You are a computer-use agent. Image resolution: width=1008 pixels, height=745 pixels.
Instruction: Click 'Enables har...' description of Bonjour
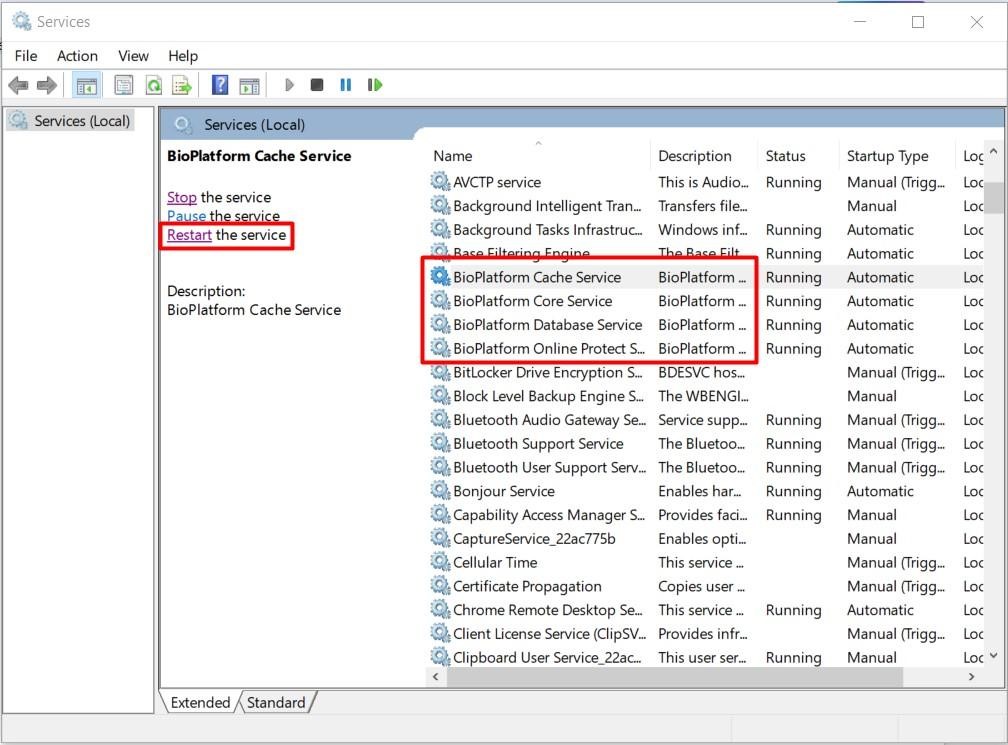pyautogui.click(x=699, y=491)
